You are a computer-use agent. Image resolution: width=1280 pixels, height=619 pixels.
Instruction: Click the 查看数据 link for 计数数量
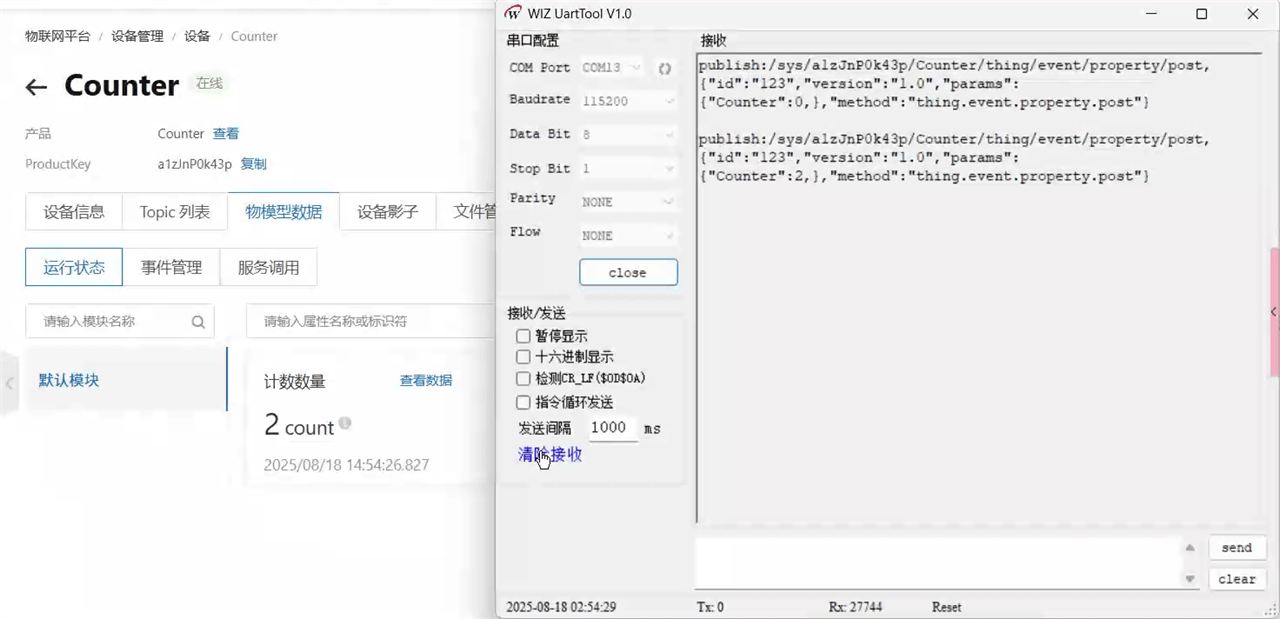pos(426,381)
